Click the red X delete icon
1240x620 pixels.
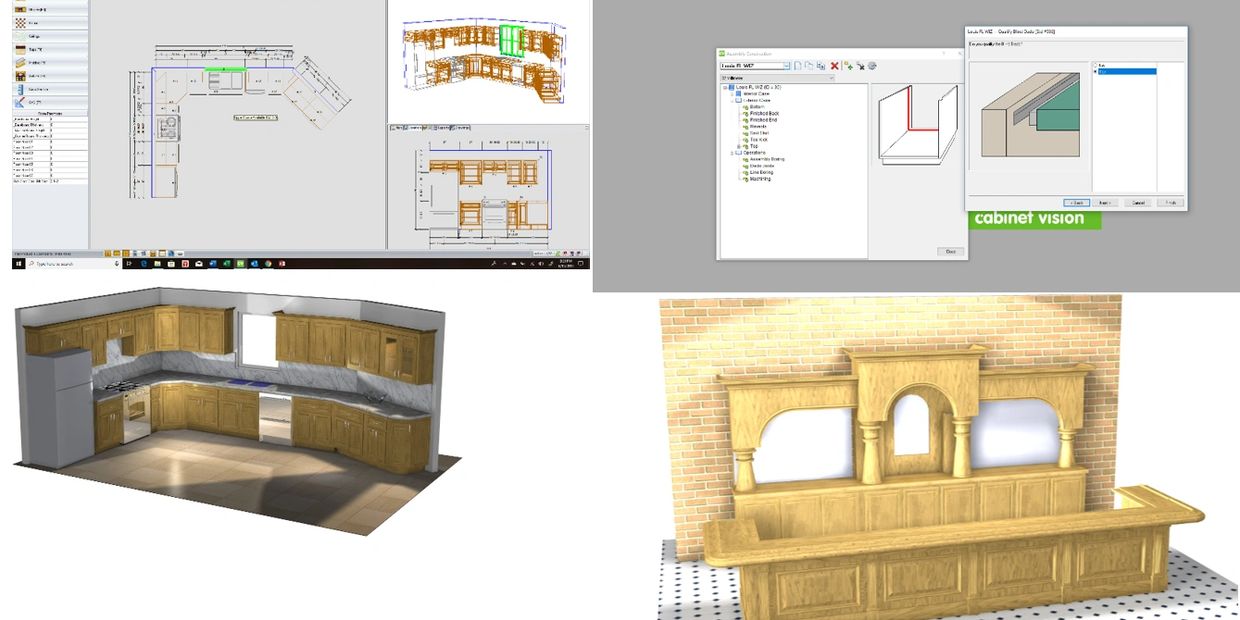pos(834,66)
